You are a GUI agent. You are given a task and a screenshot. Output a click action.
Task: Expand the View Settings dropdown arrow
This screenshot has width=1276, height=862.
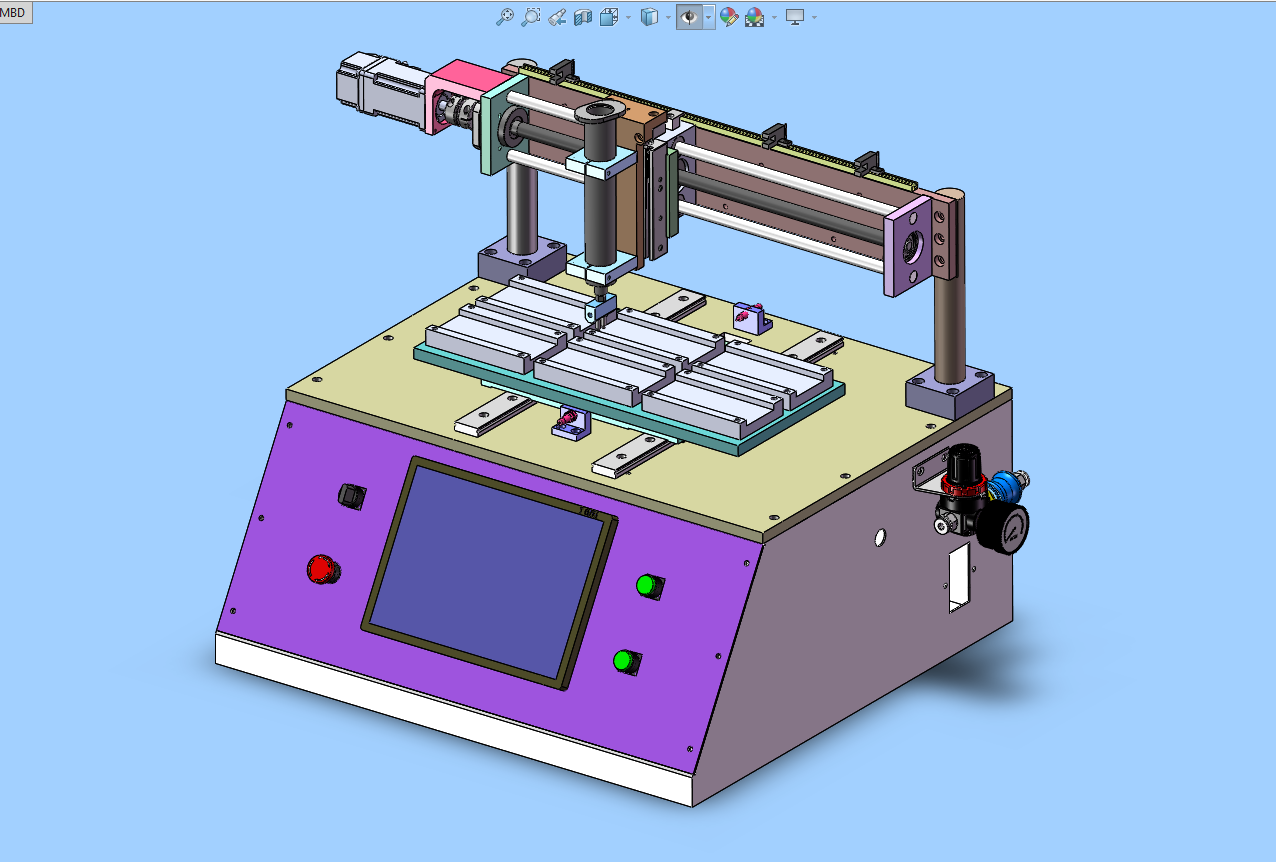(x=814, y=17)
